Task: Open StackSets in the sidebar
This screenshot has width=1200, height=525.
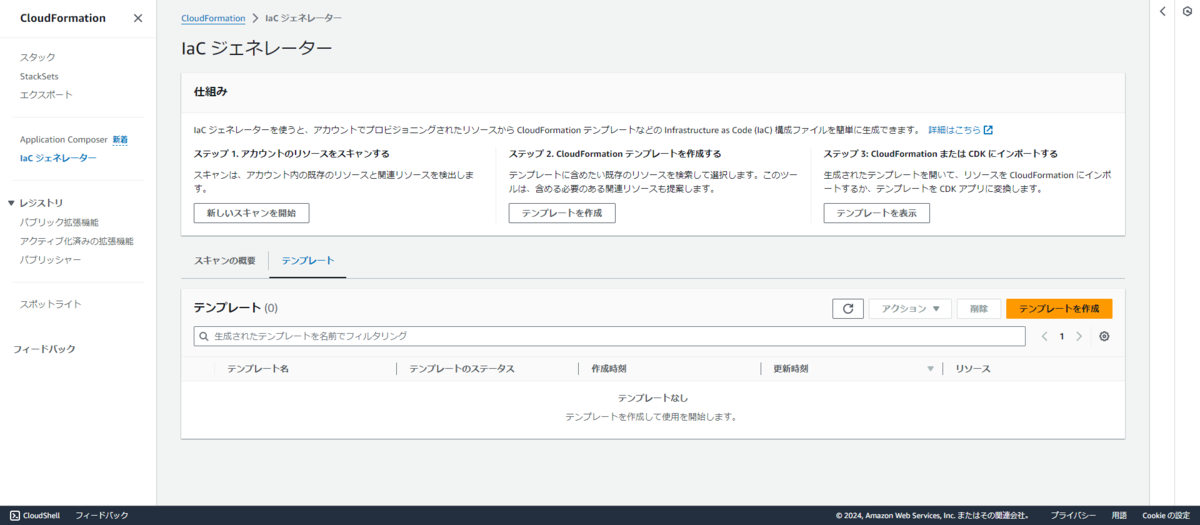Action: point(39,76)
